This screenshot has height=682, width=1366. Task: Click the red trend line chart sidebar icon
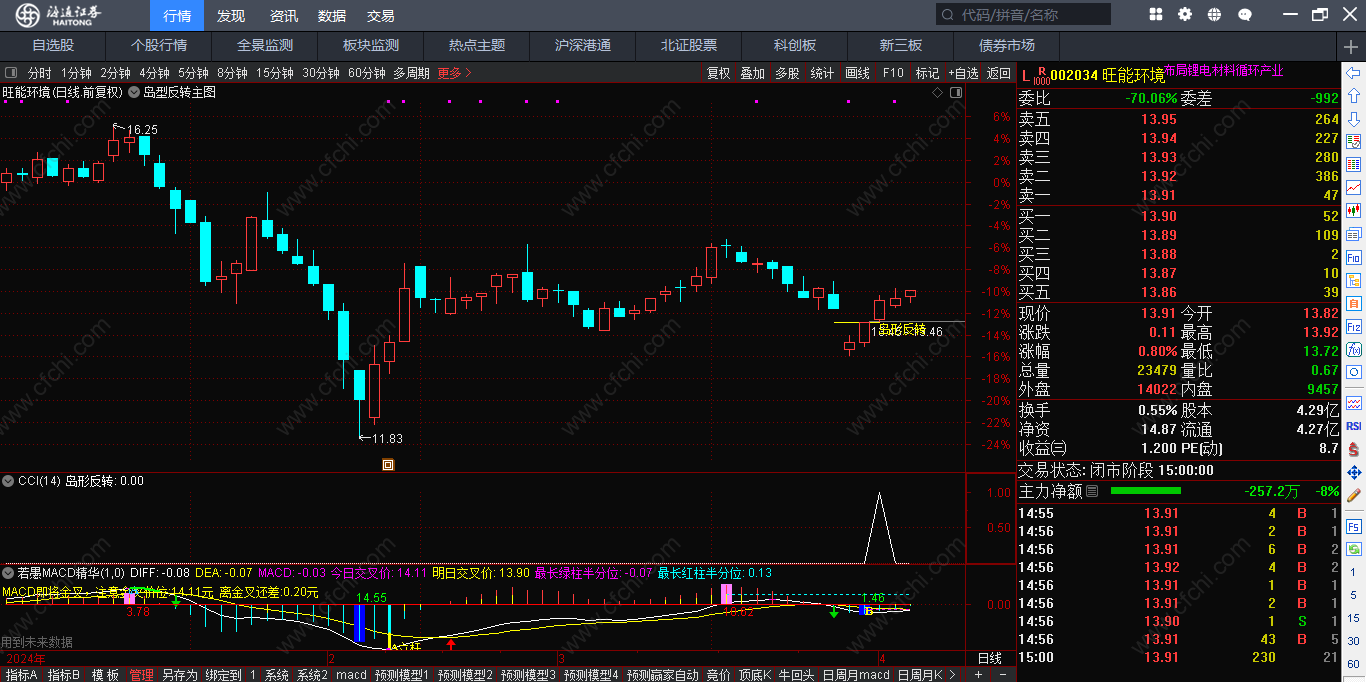click(1354, 188)
